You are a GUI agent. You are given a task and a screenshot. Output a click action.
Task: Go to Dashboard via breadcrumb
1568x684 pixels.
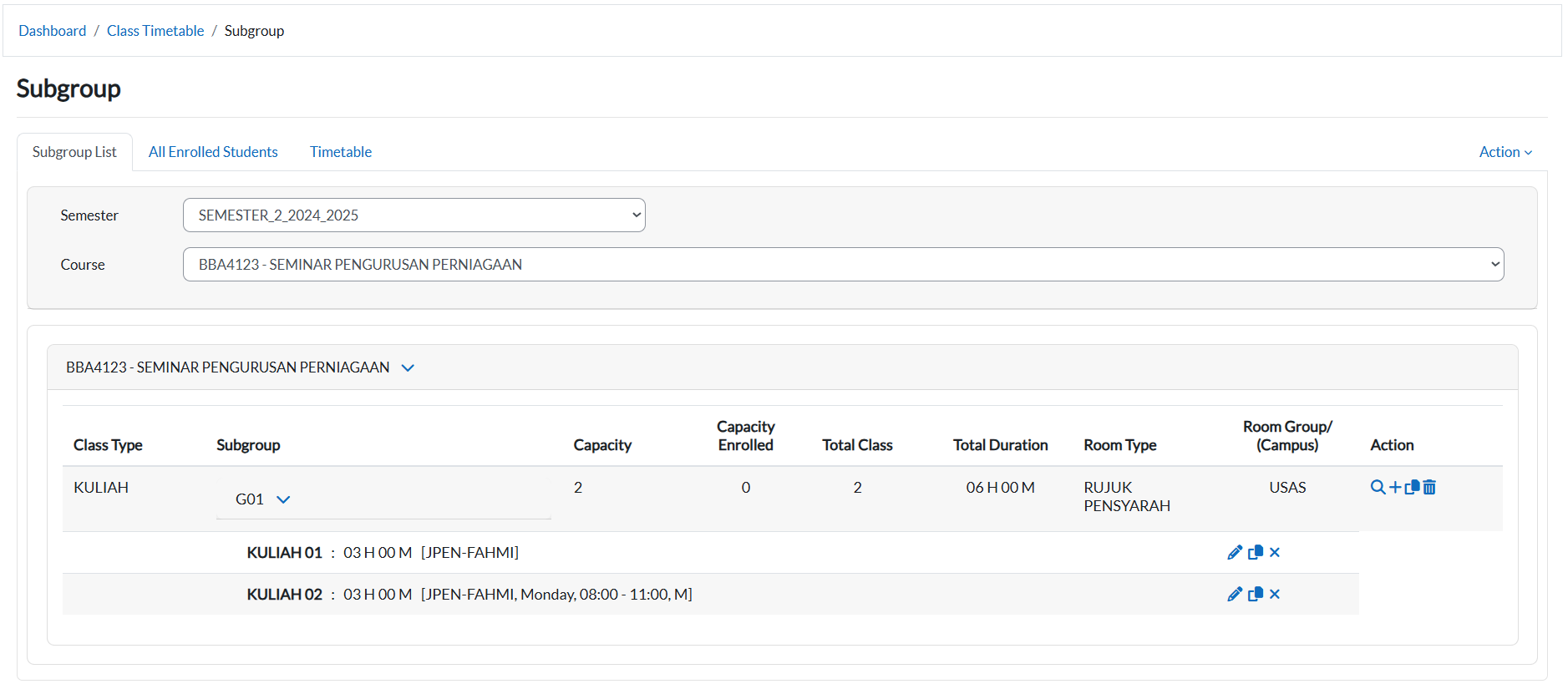tap(52, 31)
